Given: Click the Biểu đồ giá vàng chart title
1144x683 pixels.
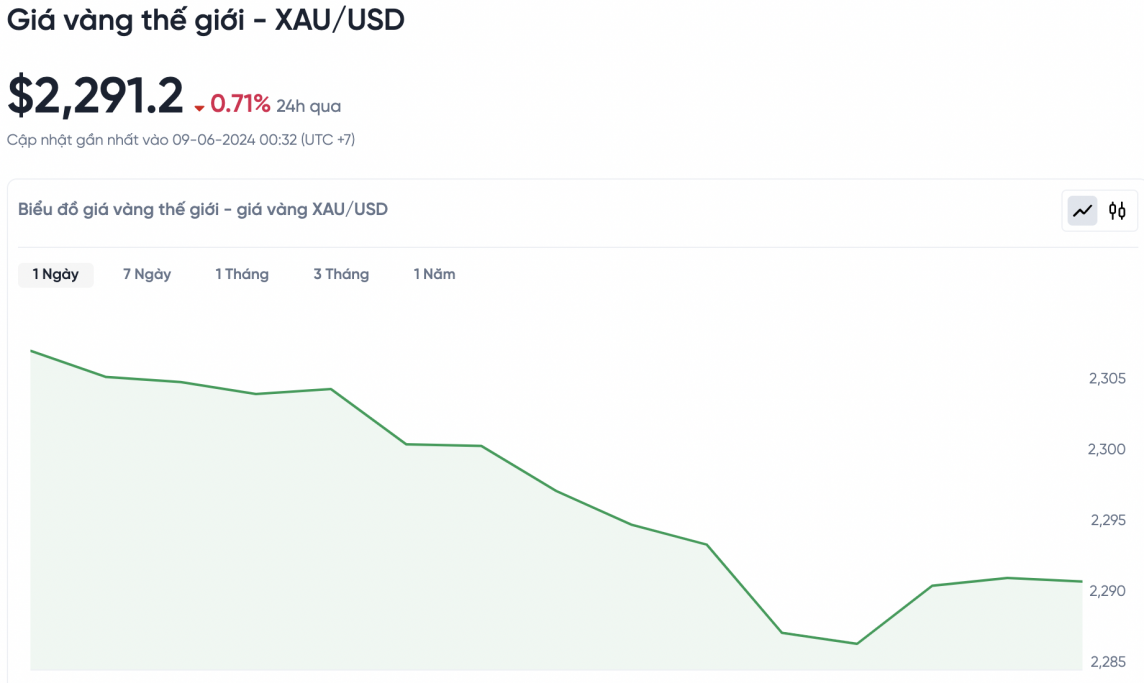Looking at the screenshot, I should click(x=203, y=209).
